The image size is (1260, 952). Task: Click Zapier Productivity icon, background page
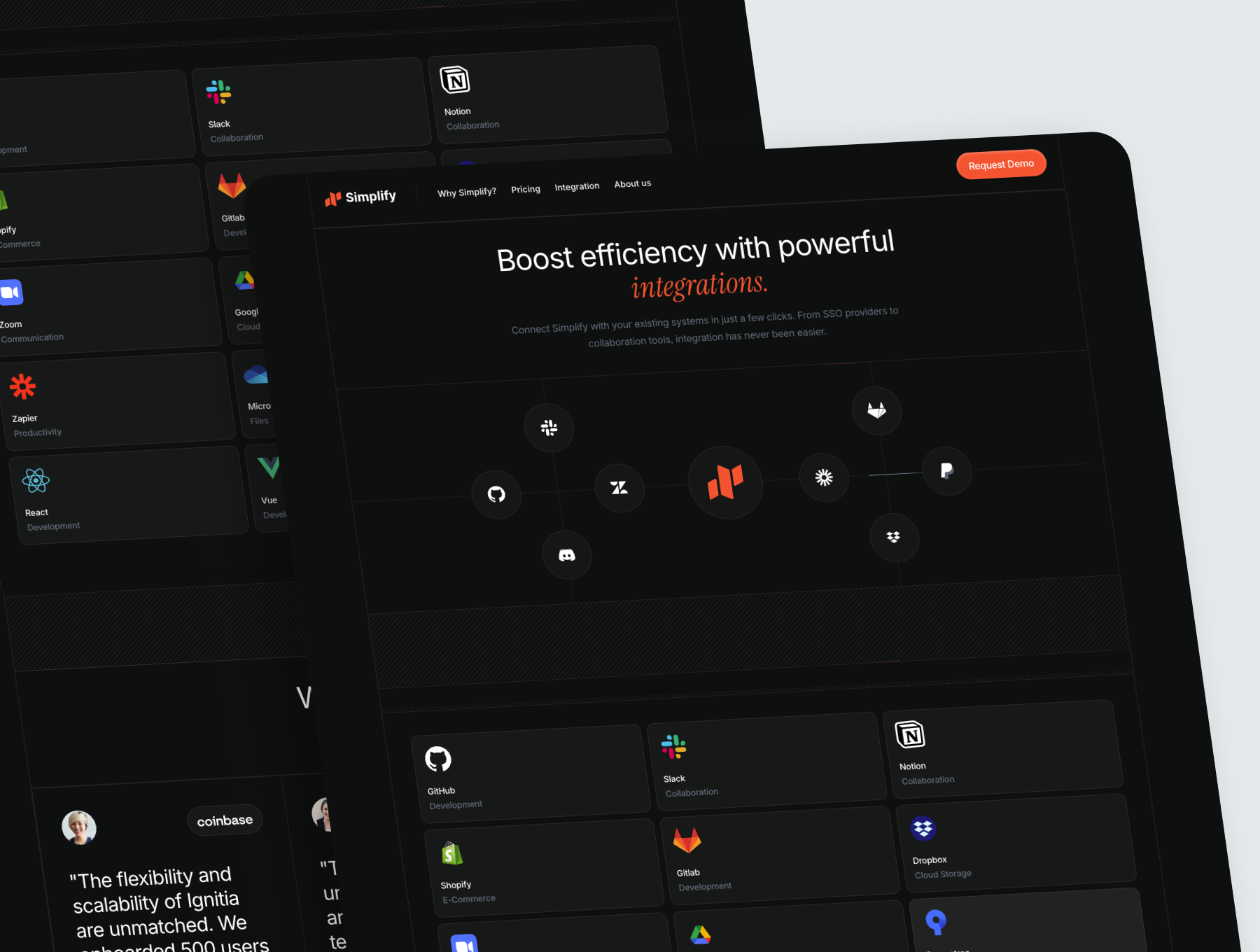(22, 386)
